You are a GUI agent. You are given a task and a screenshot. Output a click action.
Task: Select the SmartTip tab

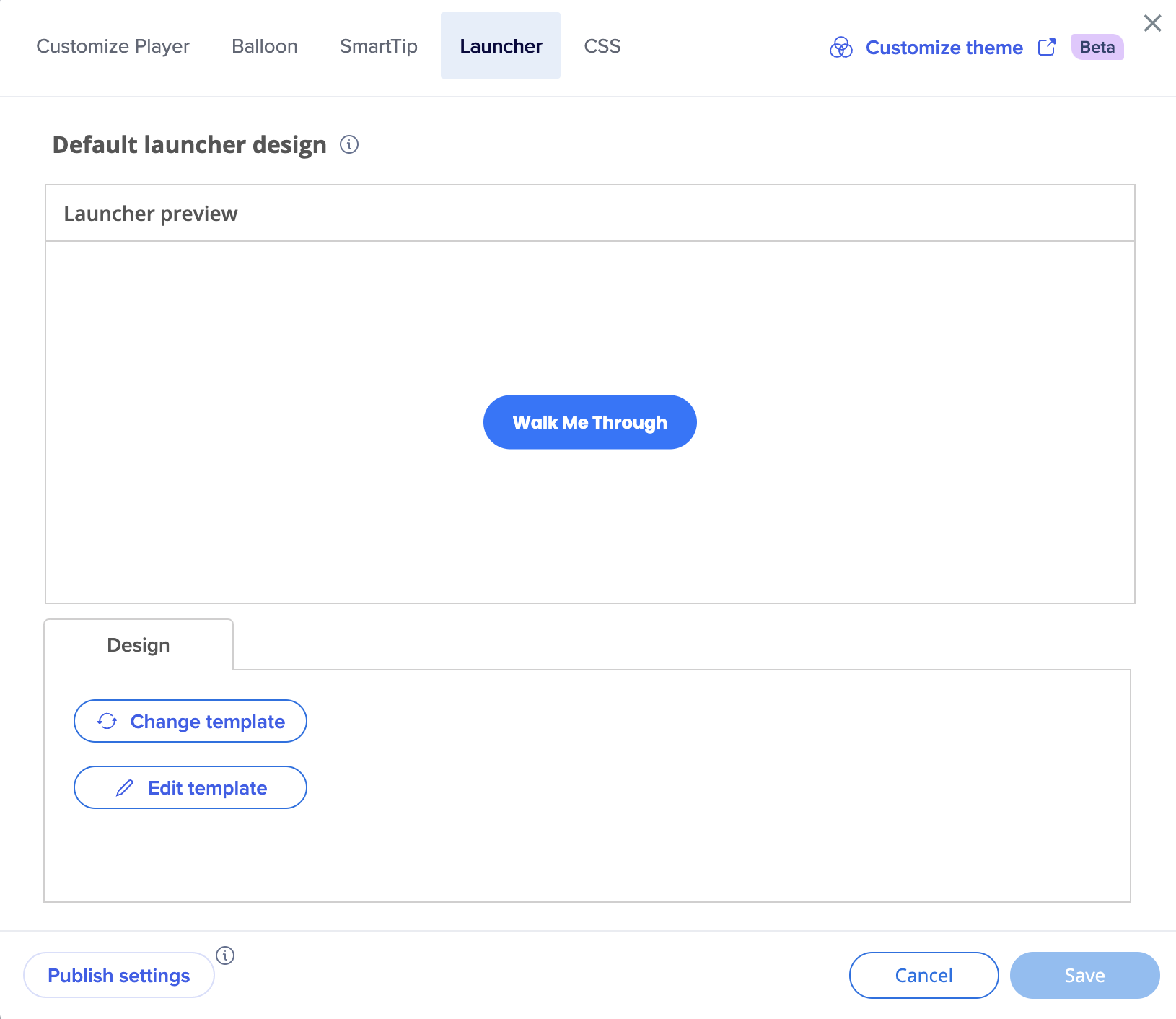tap(378, 46)
